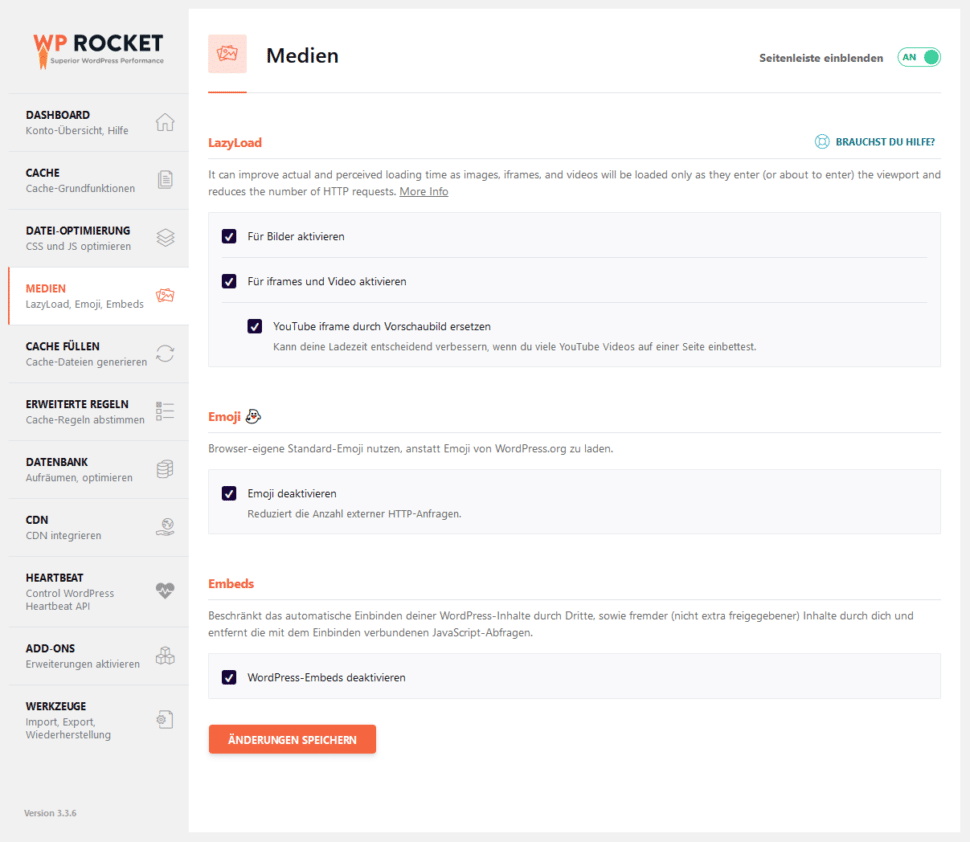Open Add-ons section
The width and height of the screenshot is (970, 842).
coord(98,656)
